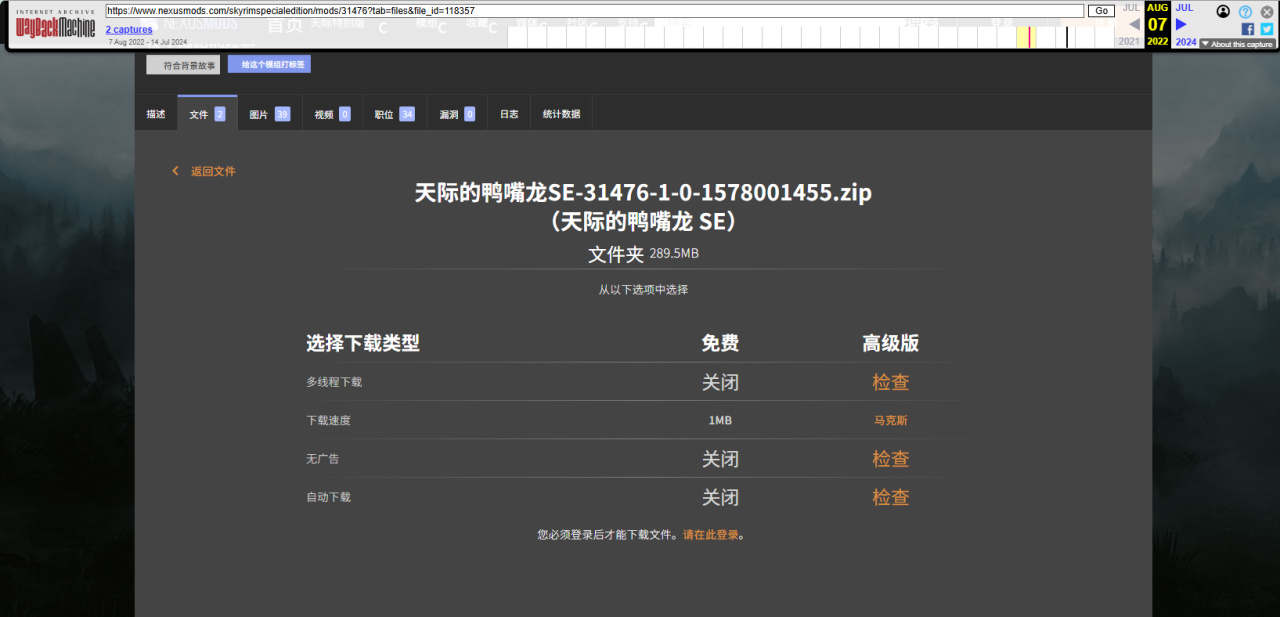Click the 选择下载类型 heading
This screenshot has height=617, width=1280.
363,343
